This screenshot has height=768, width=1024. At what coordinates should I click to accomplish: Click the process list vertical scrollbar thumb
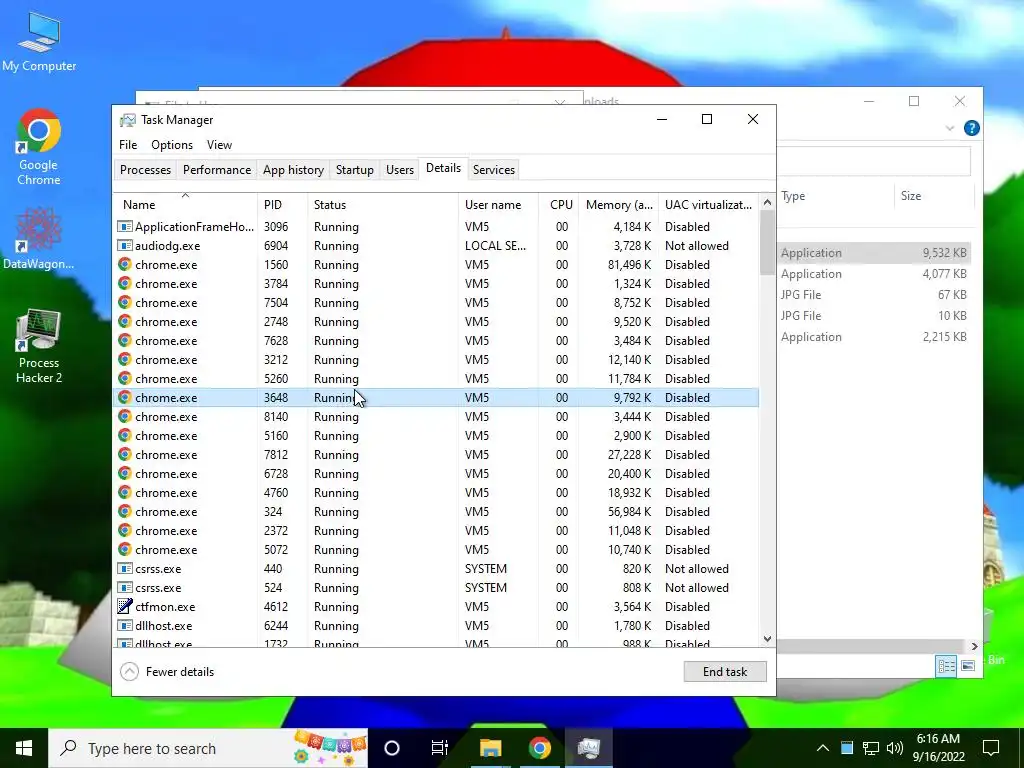pyautogui.click(x=767, y=242)
